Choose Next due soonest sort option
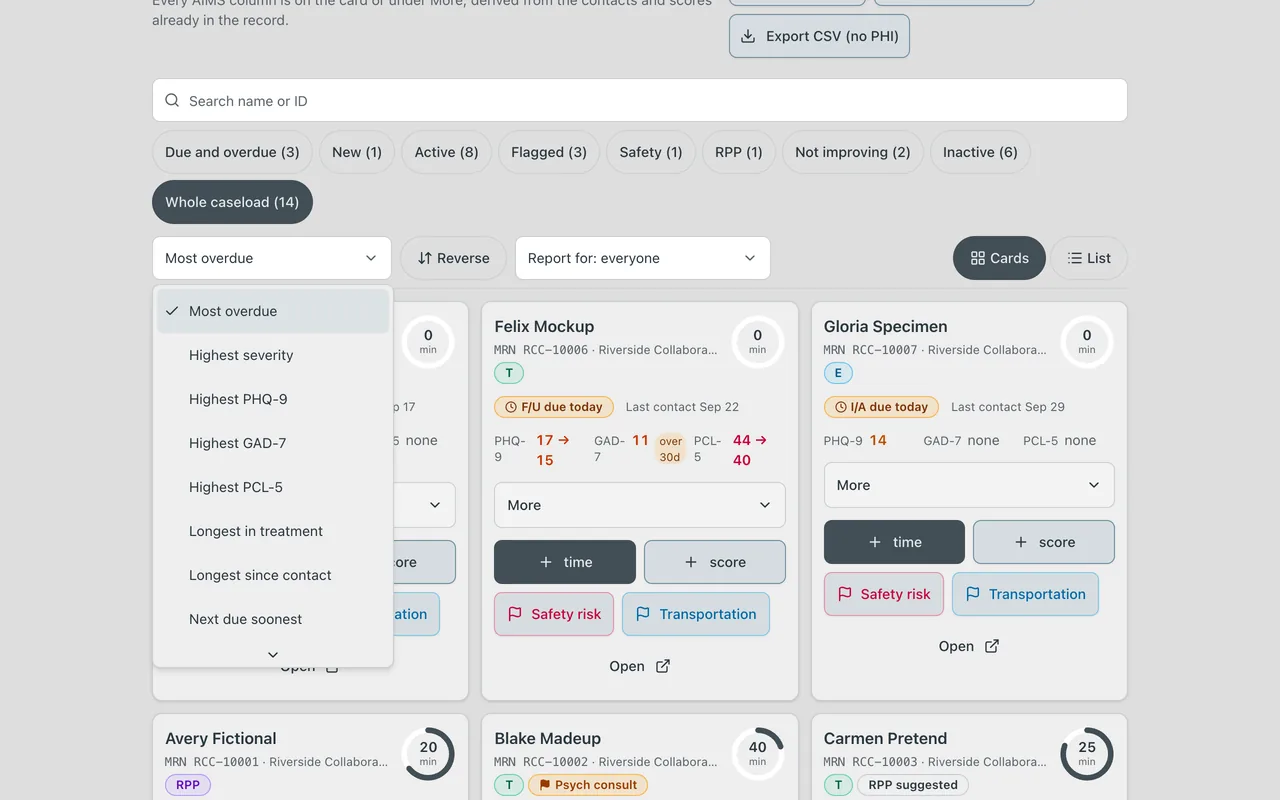This screenshot has height=800, width=1280. (x=273, y=619)
